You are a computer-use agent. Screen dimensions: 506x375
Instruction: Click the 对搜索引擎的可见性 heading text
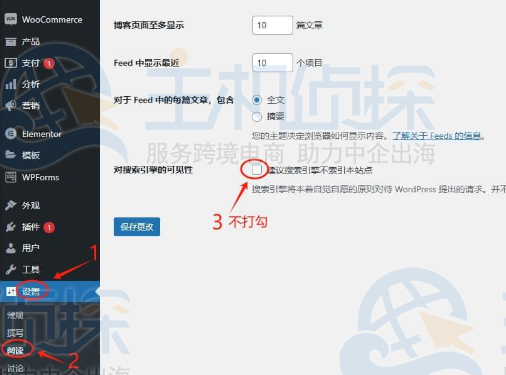pyautogui.click(x=153, y=170)
